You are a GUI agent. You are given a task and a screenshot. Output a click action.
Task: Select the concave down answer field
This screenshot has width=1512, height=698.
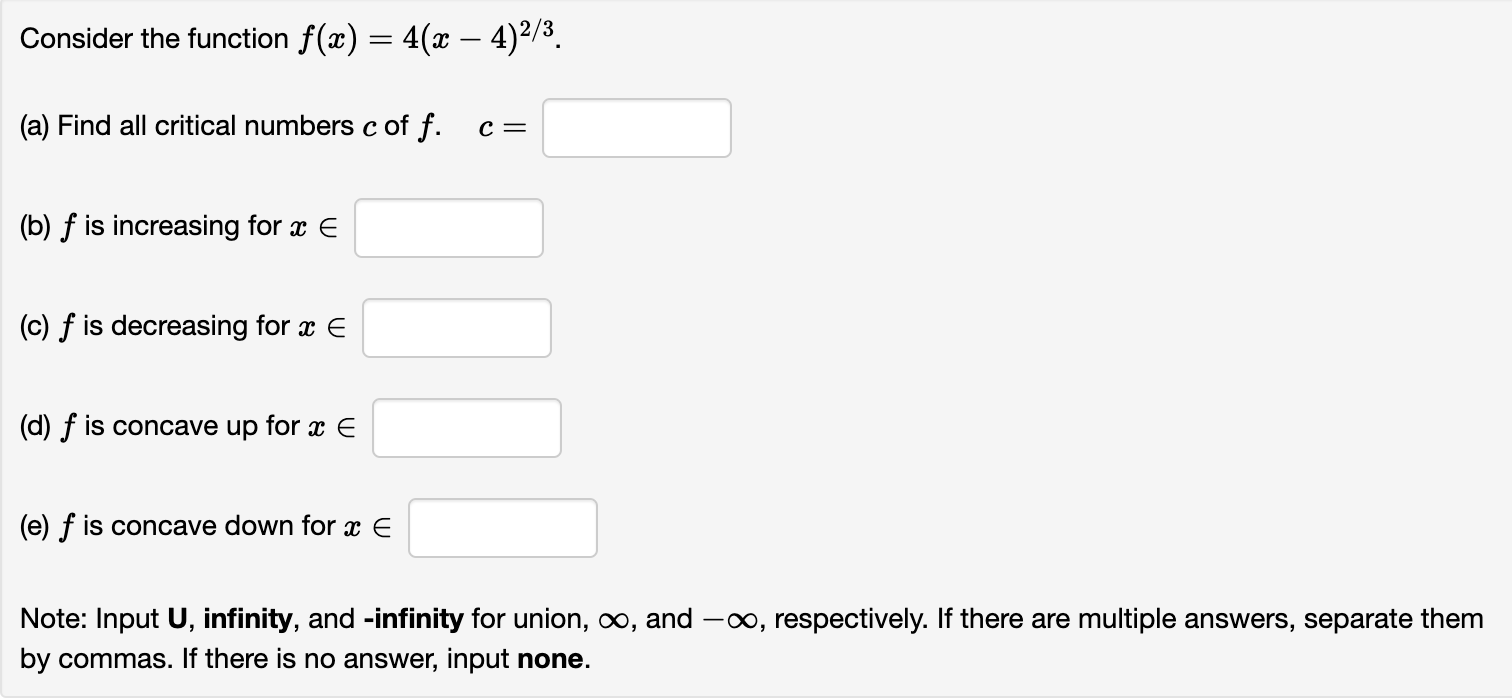coord(502,527)
